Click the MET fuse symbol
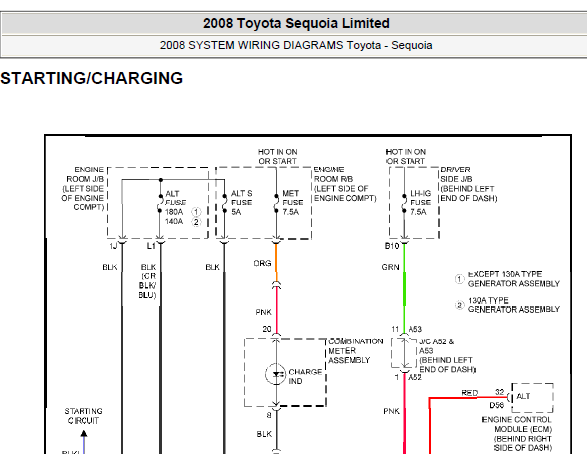This screenshot has width=587, height=454. click(x=276, y=203)
